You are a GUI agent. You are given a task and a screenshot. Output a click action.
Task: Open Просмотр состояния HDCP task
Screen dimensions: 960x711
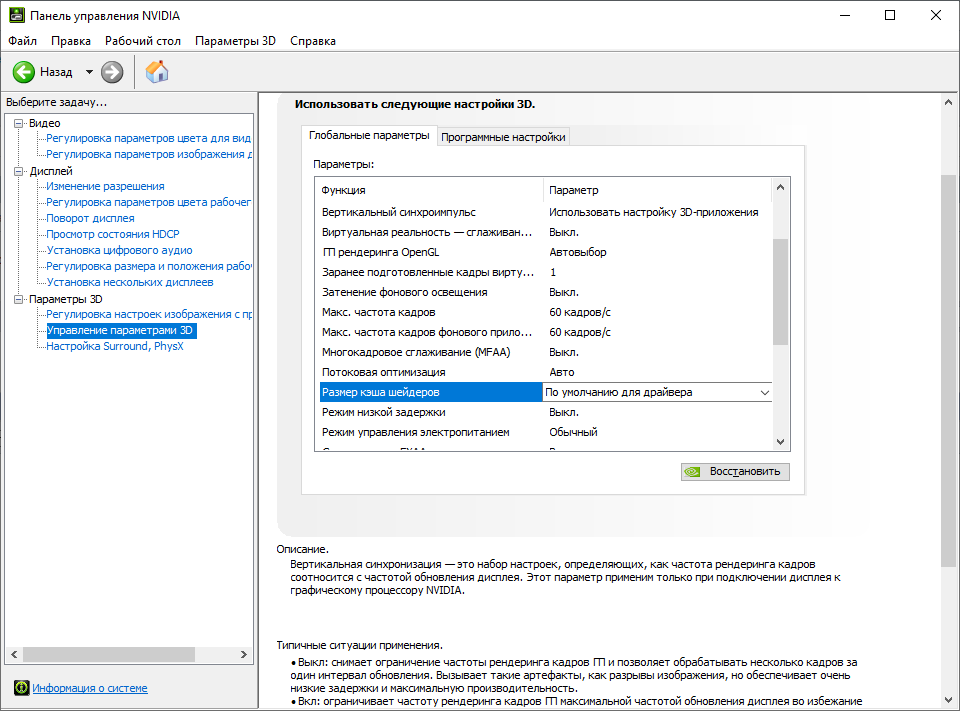(x=113, y=234)
